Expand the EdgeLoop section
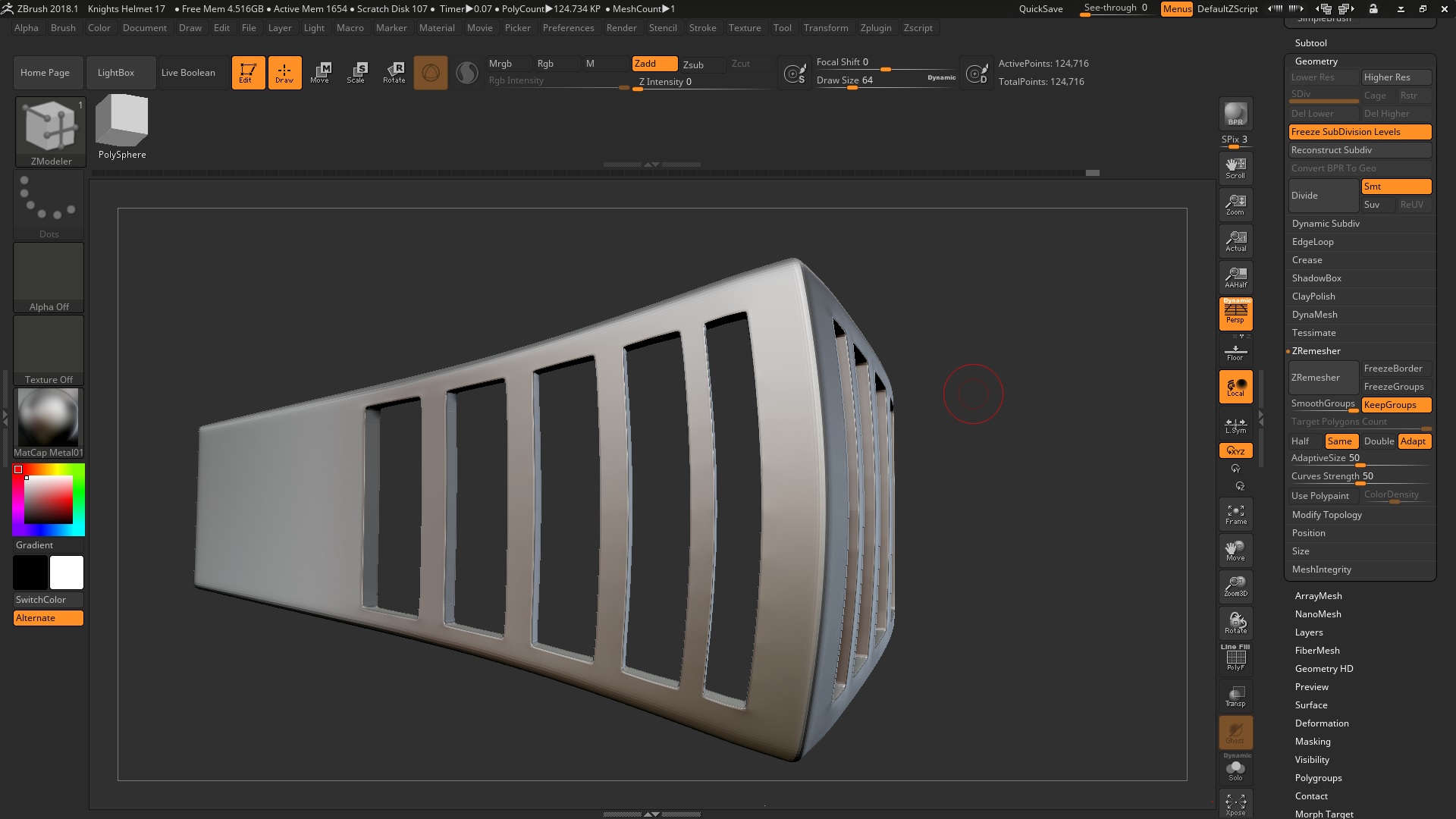 click(x=1313, y=242)
